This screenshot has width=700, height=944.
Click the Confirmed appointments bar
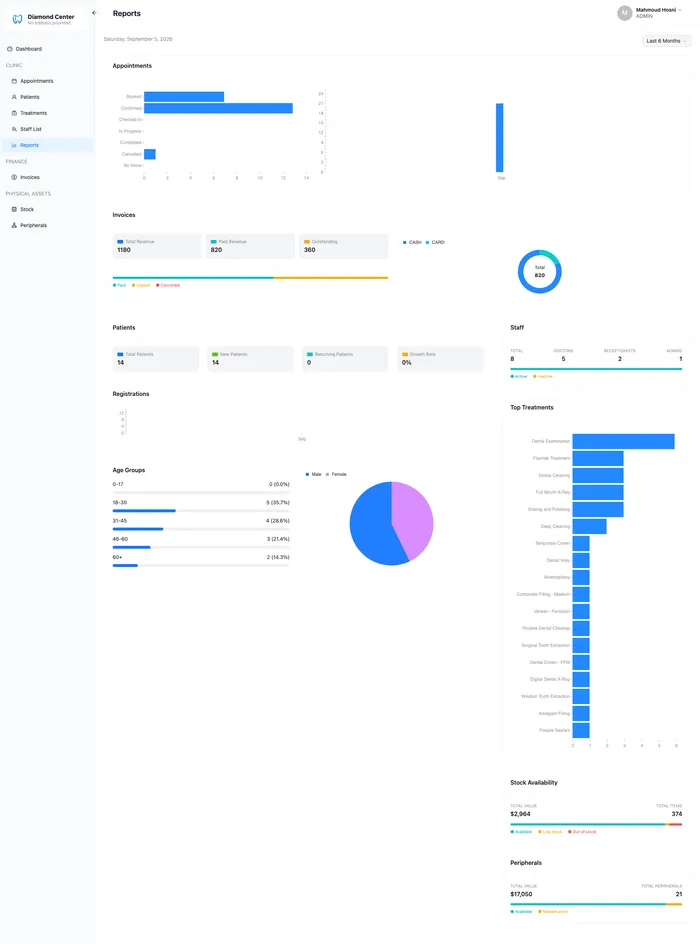point(218,108)
